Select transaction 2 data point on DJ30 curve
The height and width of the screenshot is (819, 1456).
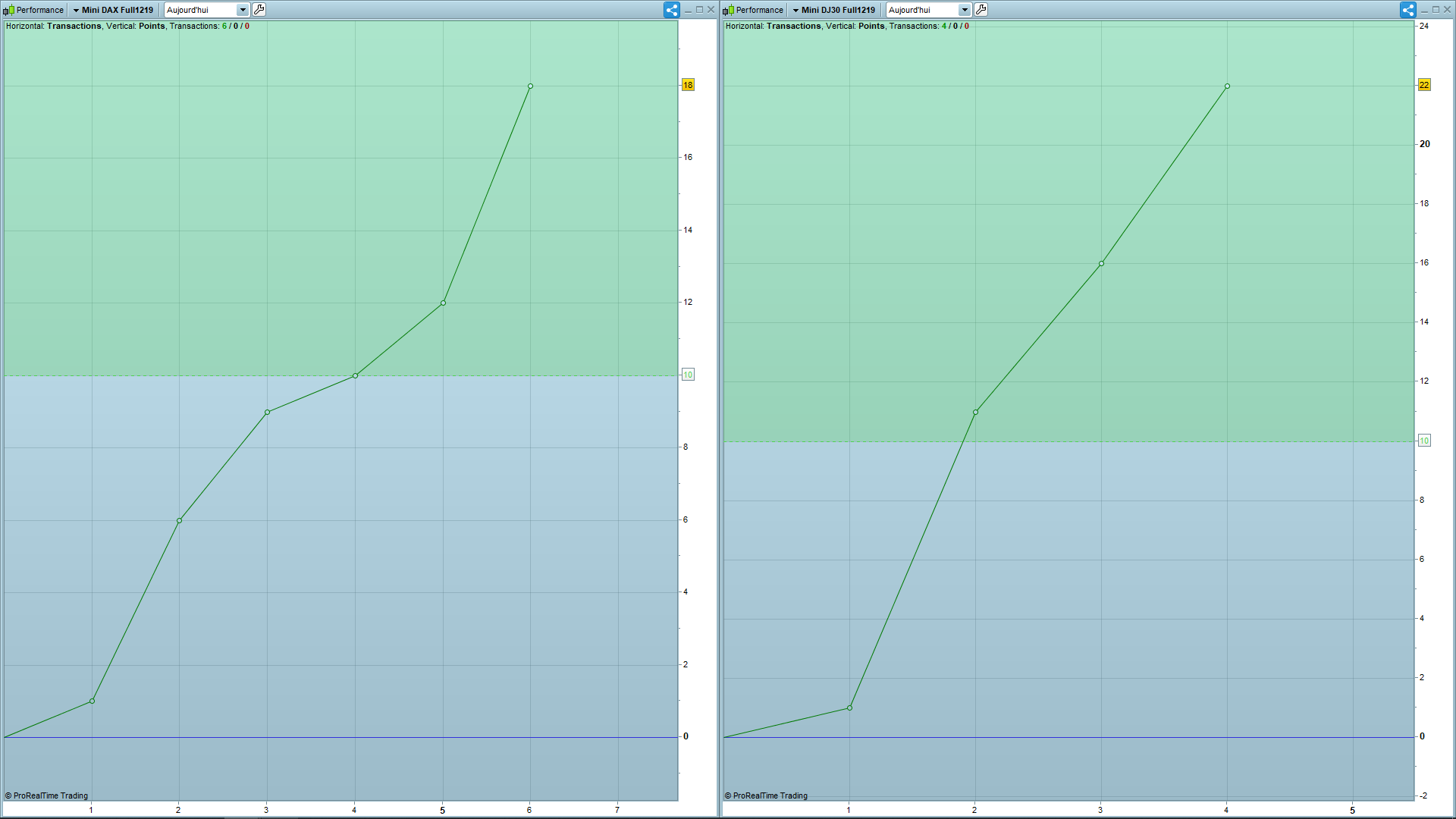click(975, 413)
